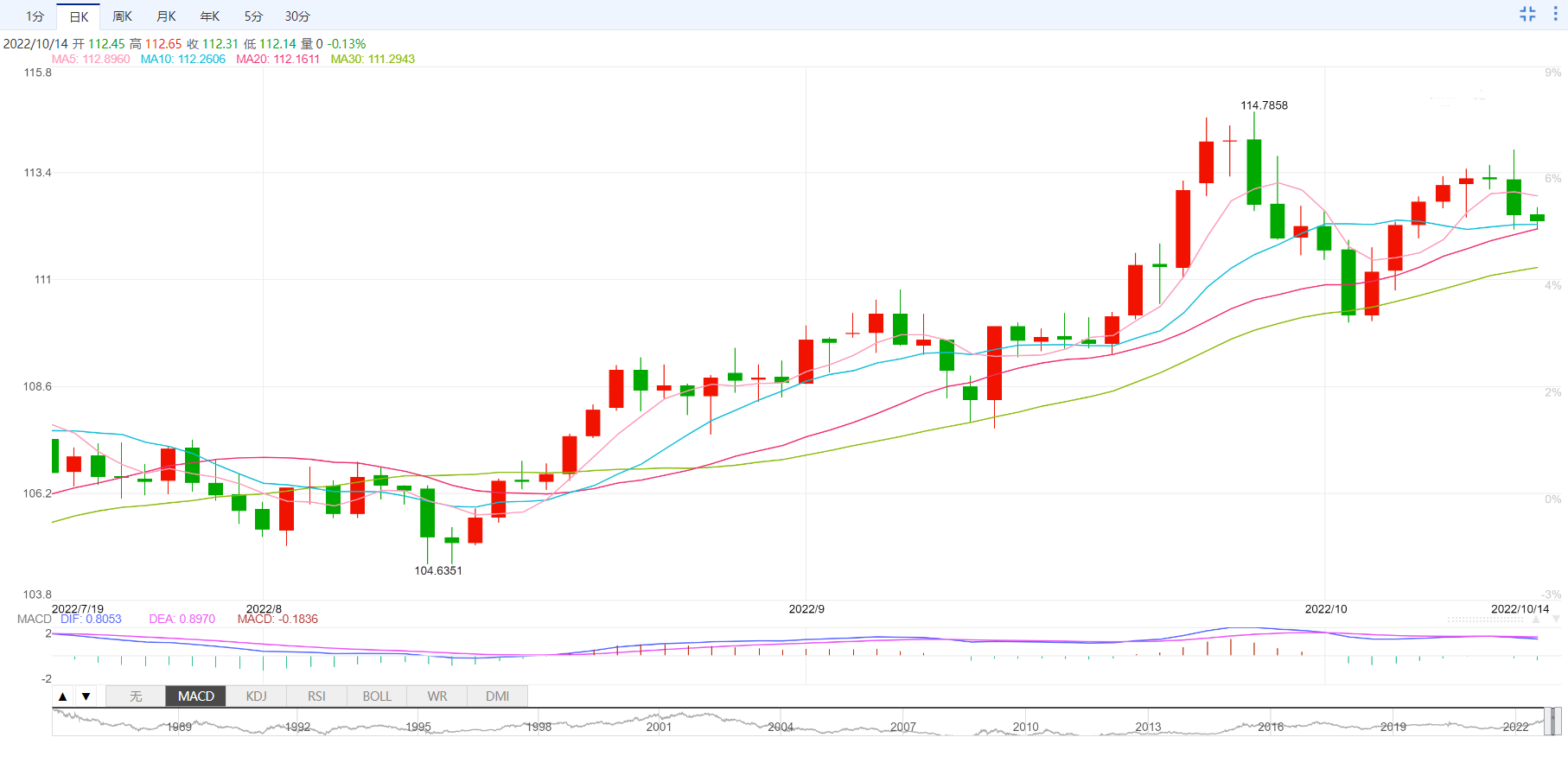Show the RSI indicator

coord(317,696)
